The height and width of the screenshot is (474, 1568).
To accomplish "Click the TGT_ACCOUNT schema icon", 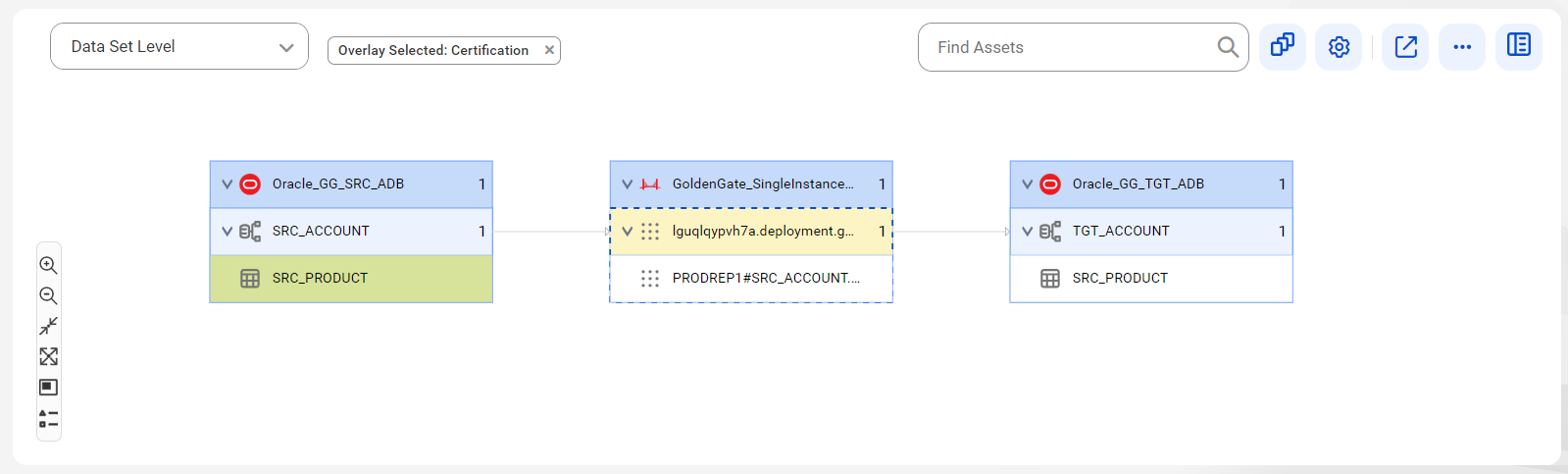I will coord(1050,231).
